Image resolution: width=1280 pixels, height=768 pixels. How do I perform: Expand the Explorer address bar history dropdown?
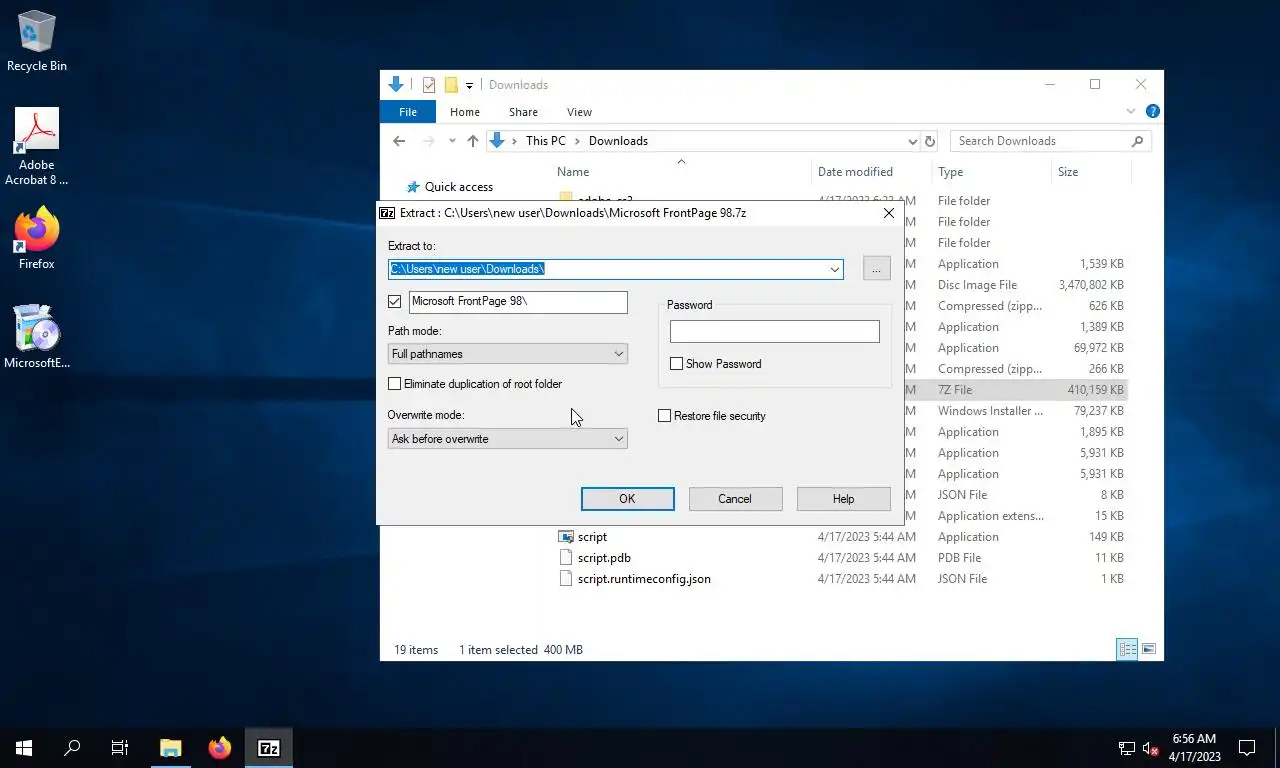[912, 141]
